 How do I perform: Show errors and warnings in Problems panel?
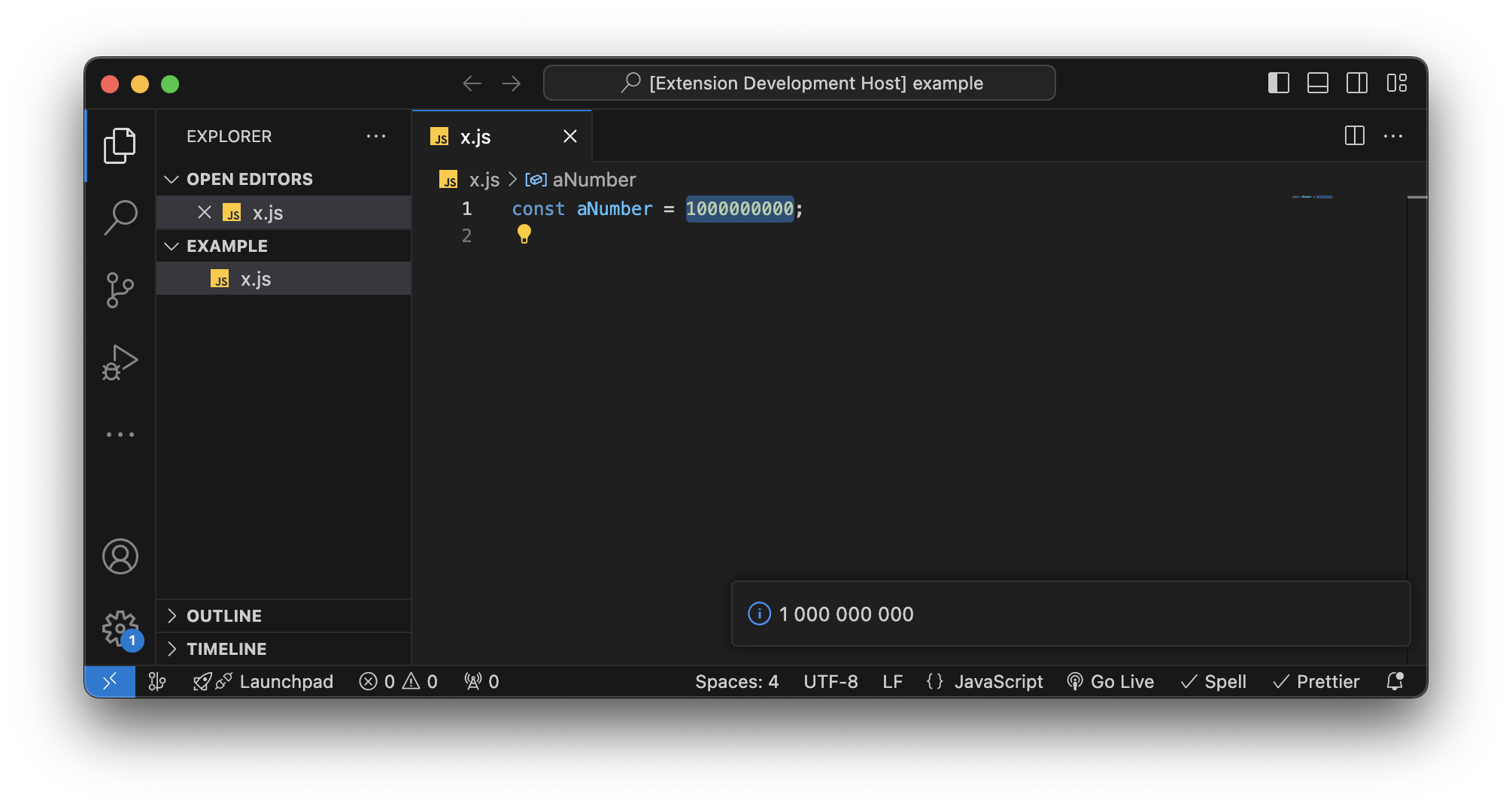pos(398,681)
